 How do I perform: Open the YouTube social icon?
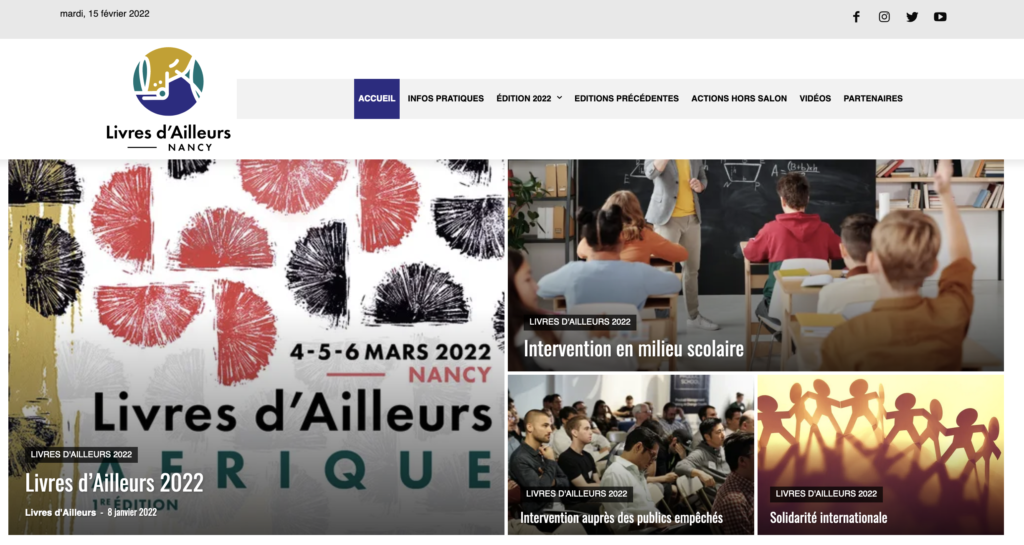click(940, 17)
